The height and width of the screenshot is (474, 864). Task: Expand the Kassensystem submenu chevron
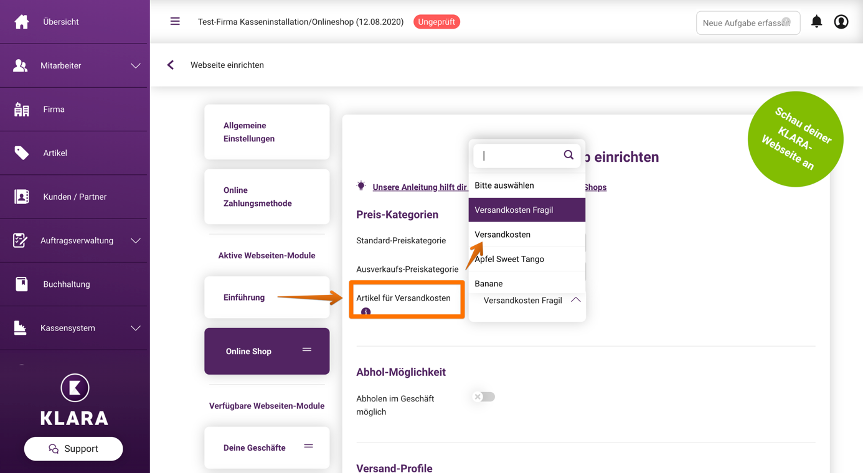(x=136, y=328)
